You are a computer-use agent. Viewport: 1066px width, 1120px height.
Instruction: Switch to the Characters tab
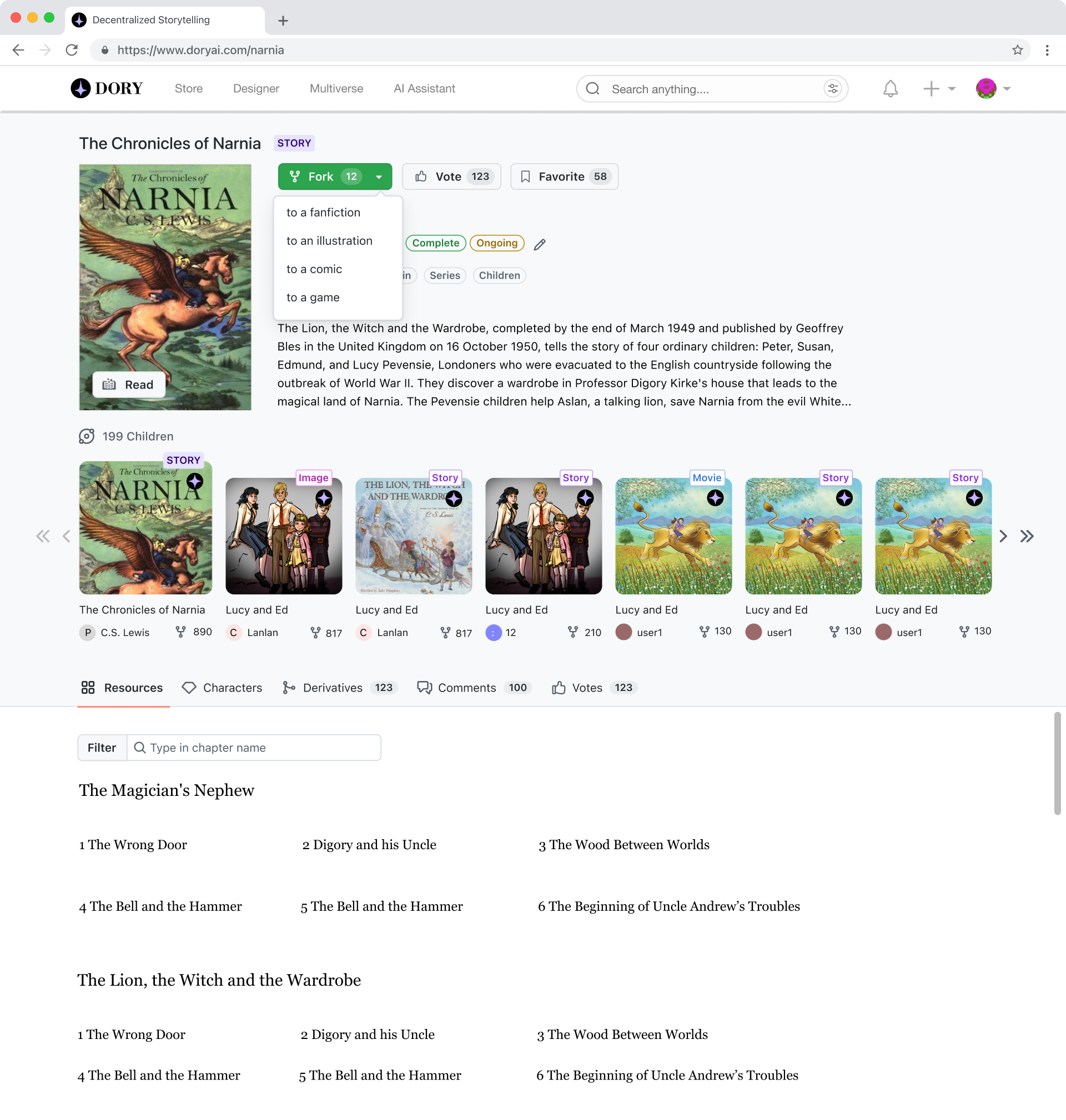[222, 687]
